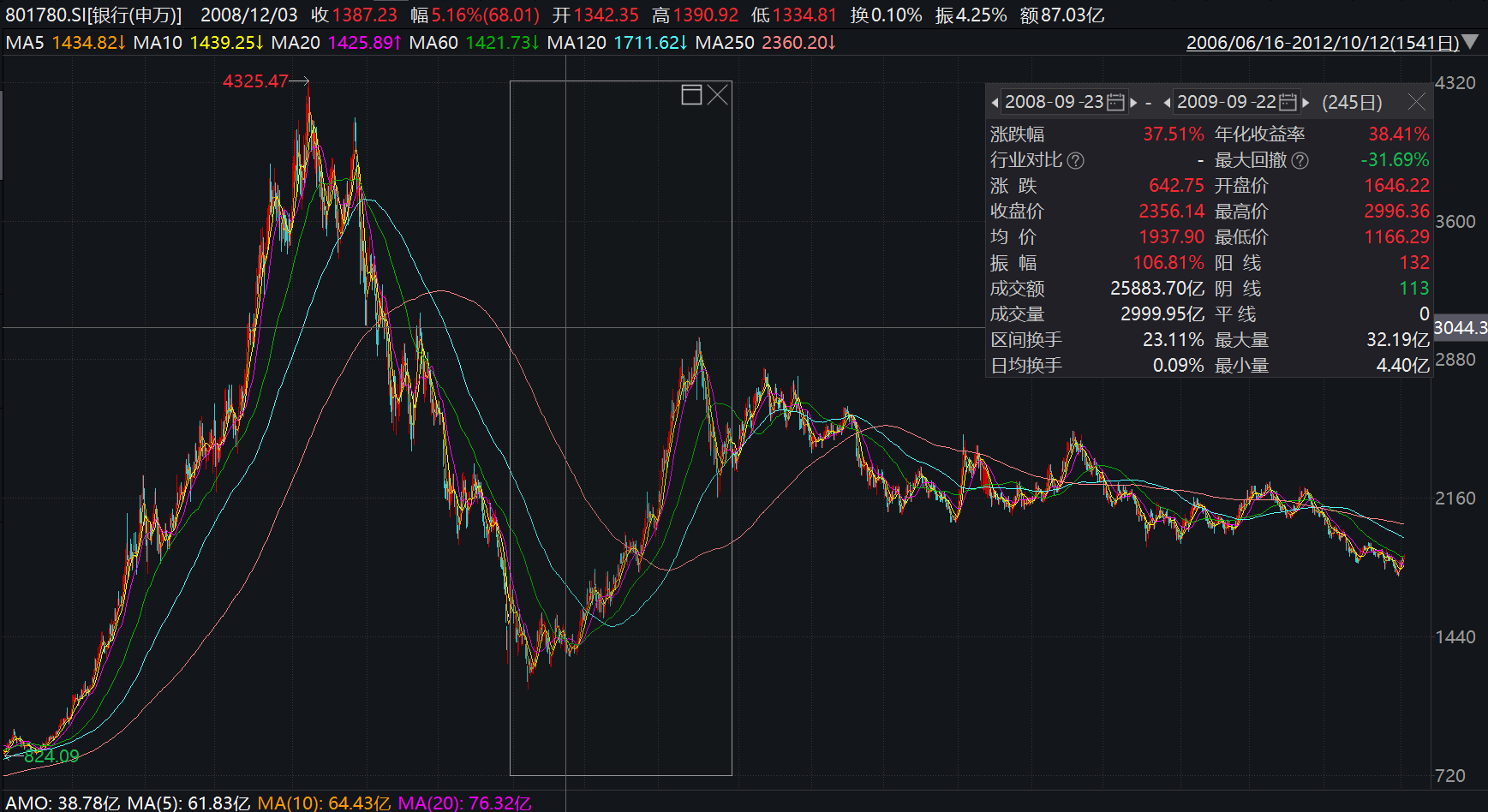The width and height of the screenshot is (1488, 812).
Task: Click the MA60 1421.73 indicator label
Action: 474,42
